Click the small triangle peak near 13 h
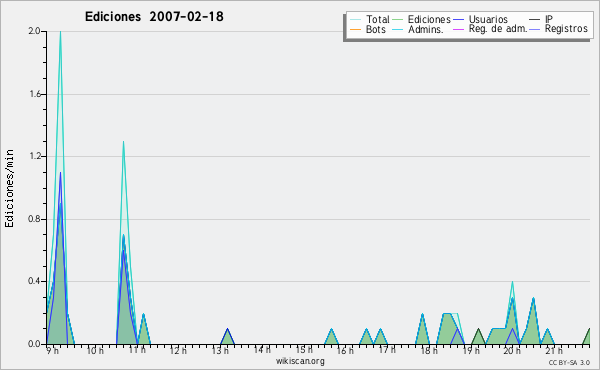600x370 pixels. (228, 329)
